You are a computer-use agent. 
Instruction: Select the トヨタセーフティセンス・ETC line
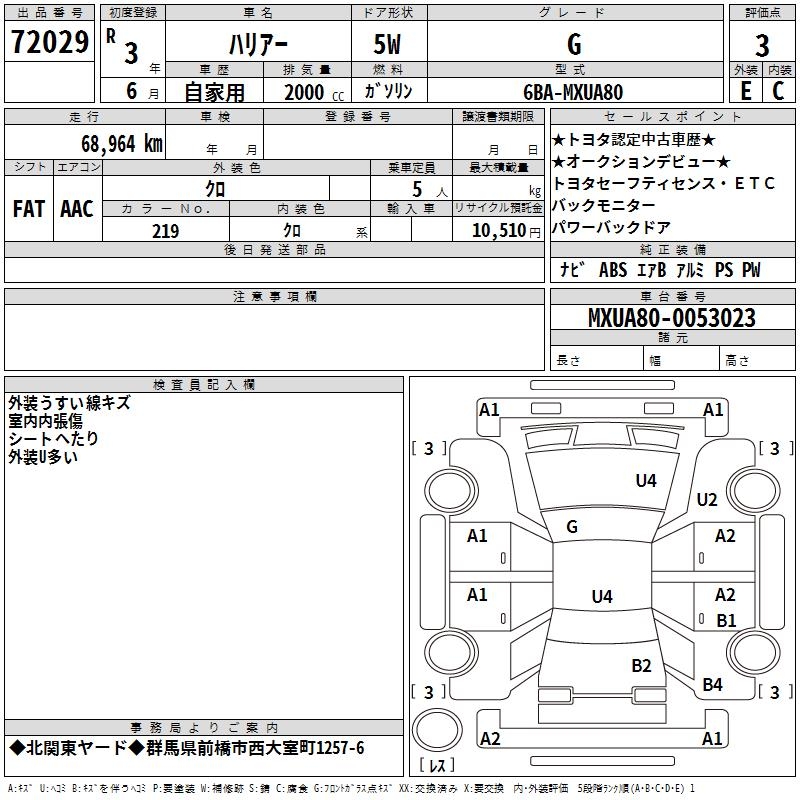point(664,183)
